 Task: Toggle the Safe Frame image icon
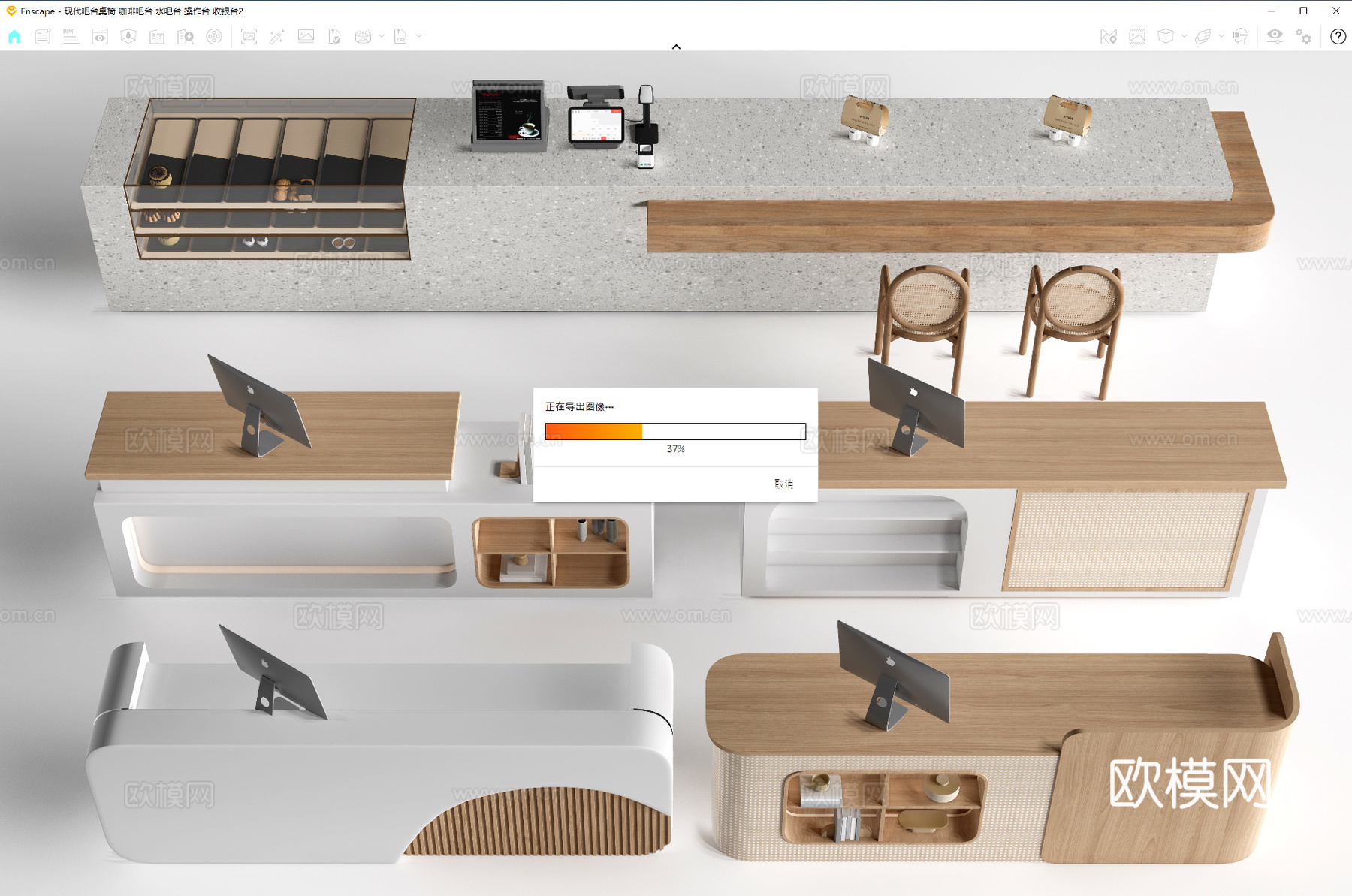pos(1137,36)
